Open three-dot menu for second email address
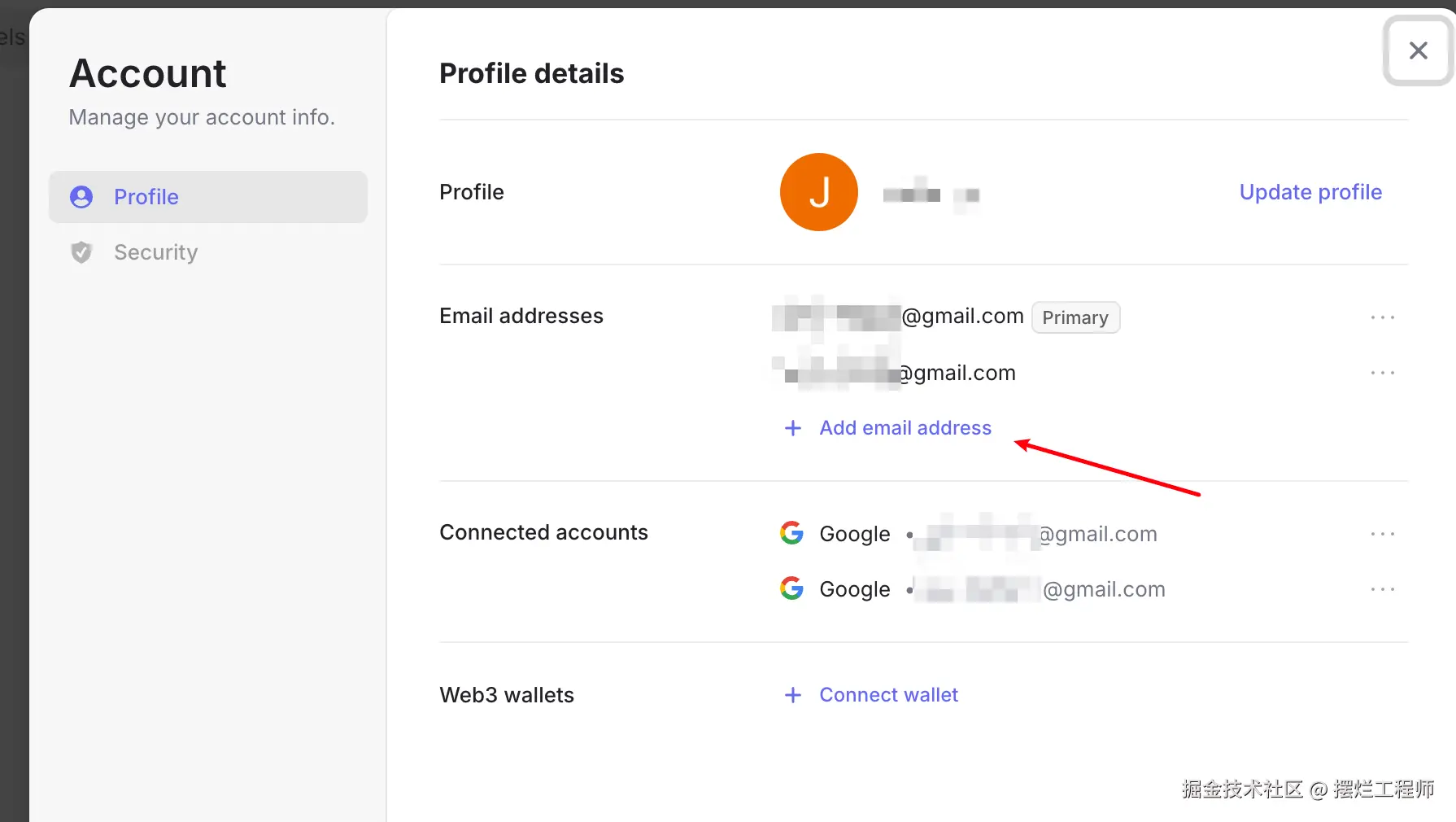The height and width of the screenshot is (822, 1456). coord(1382,373)
